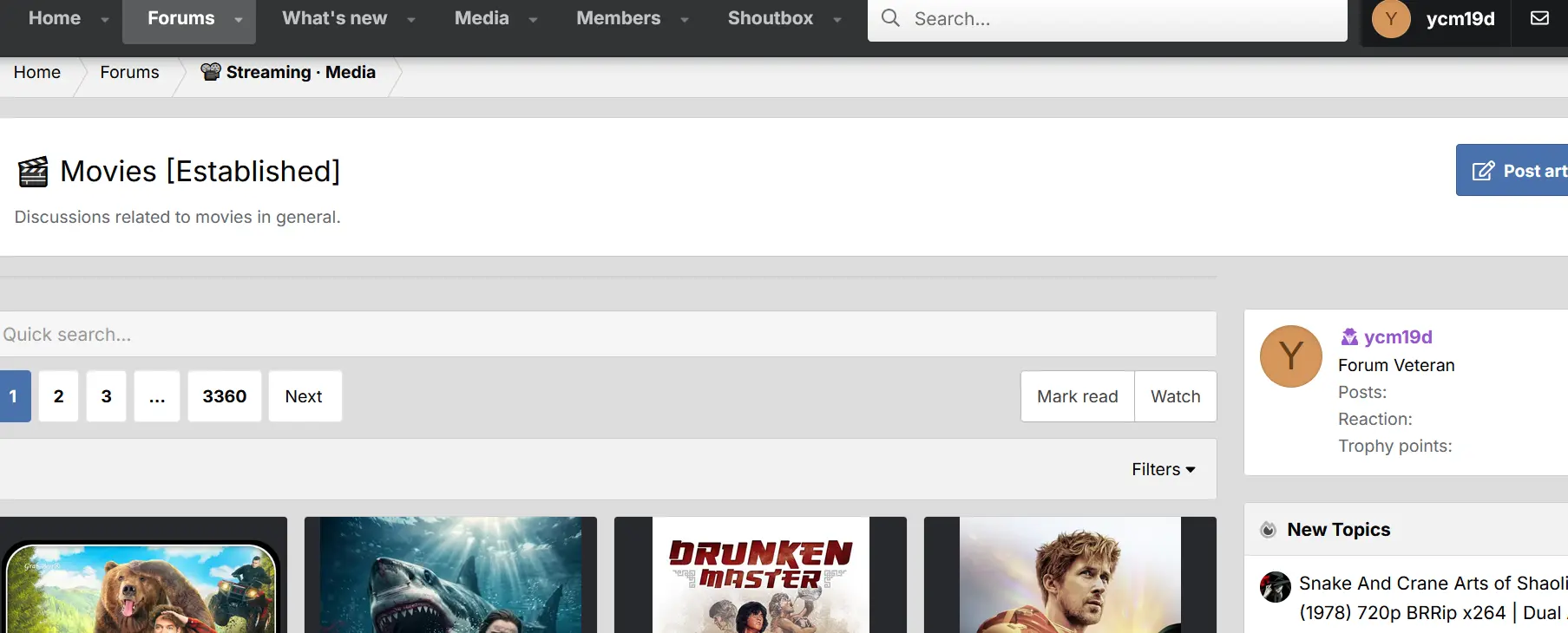
Task: Click the Mark read button
Action: click(1078, 396)
